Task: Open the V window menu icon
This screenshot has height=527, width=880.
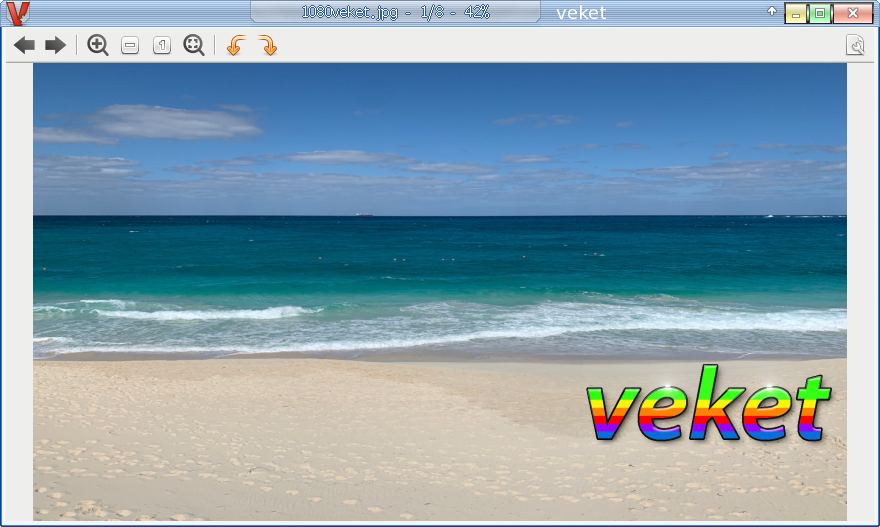Action: (x=17, y=13)
